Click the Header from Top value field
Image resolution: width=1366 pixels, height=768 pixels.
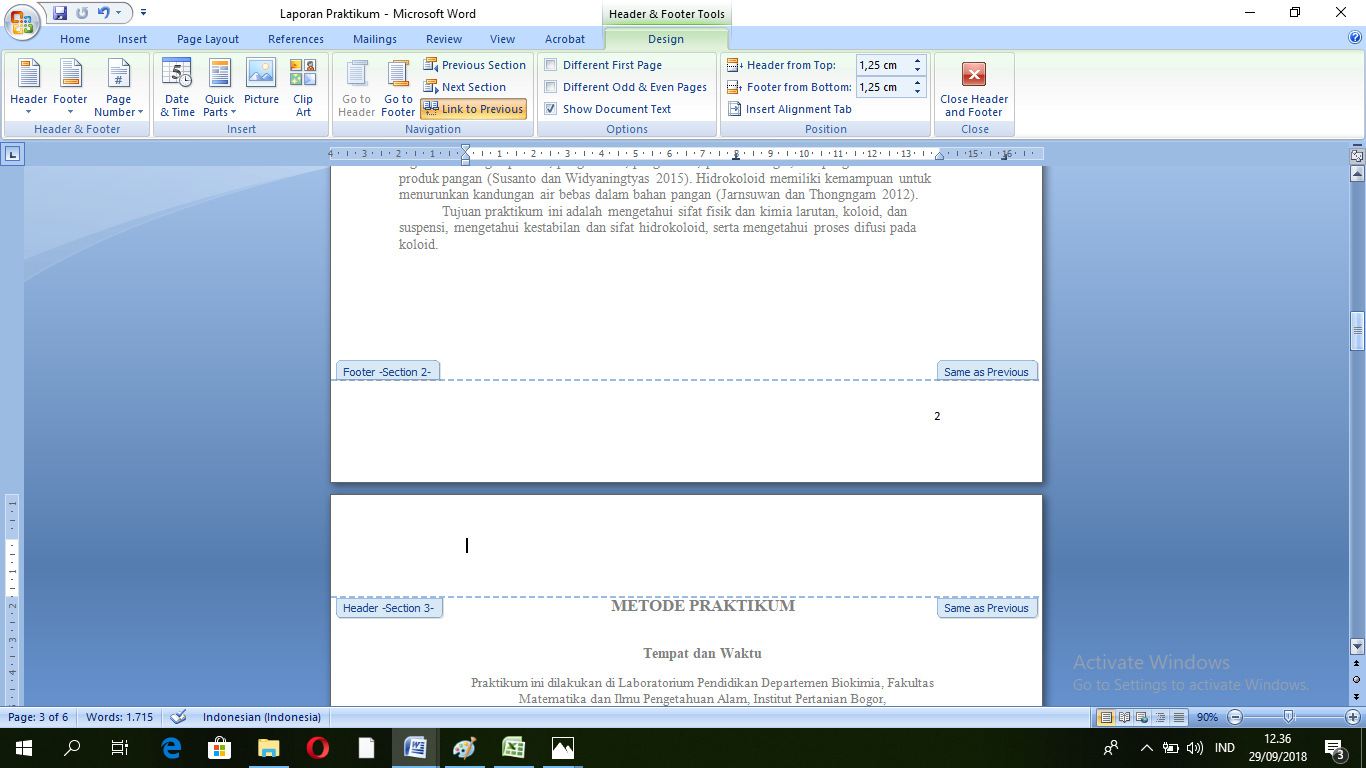881,65
